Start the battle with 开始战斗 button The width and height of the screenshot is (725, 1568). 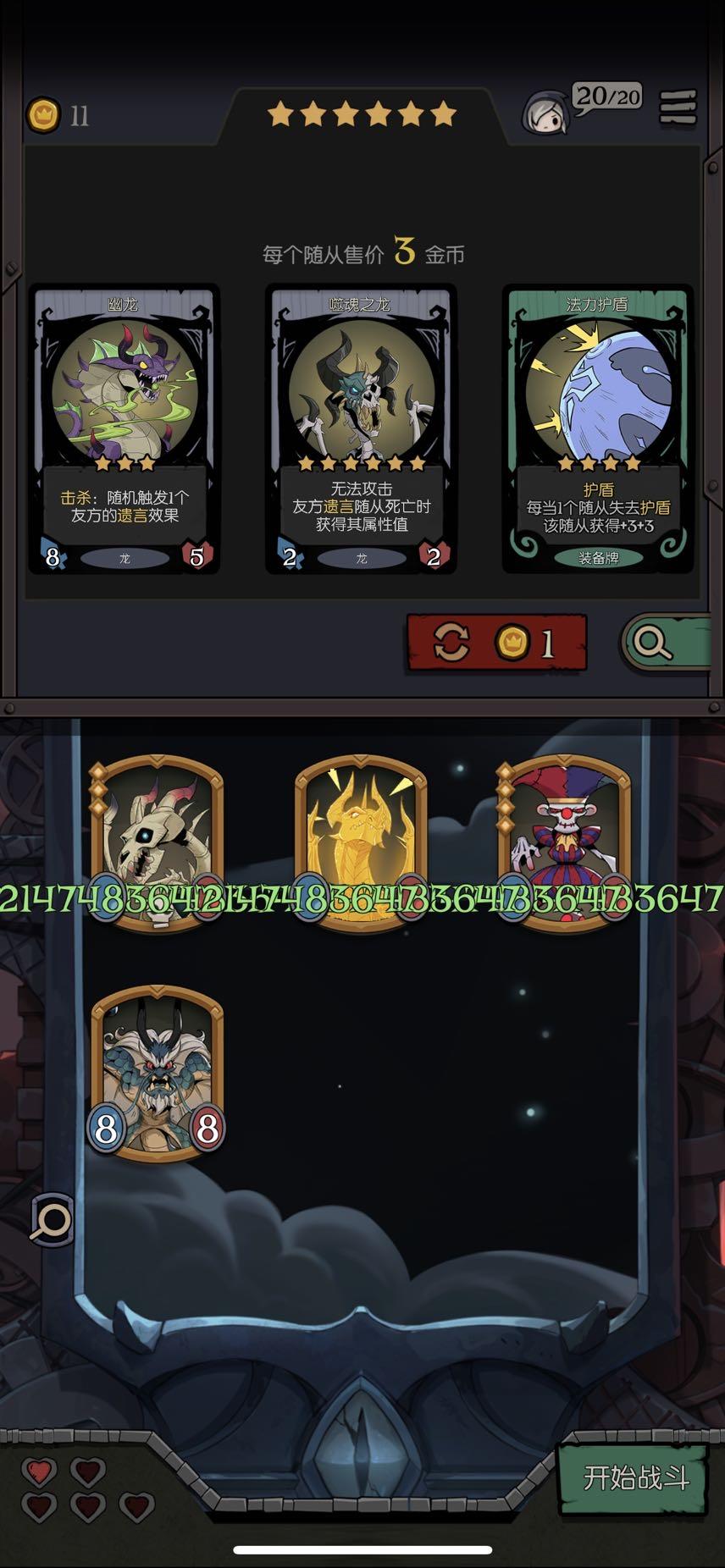point(634,1477)
